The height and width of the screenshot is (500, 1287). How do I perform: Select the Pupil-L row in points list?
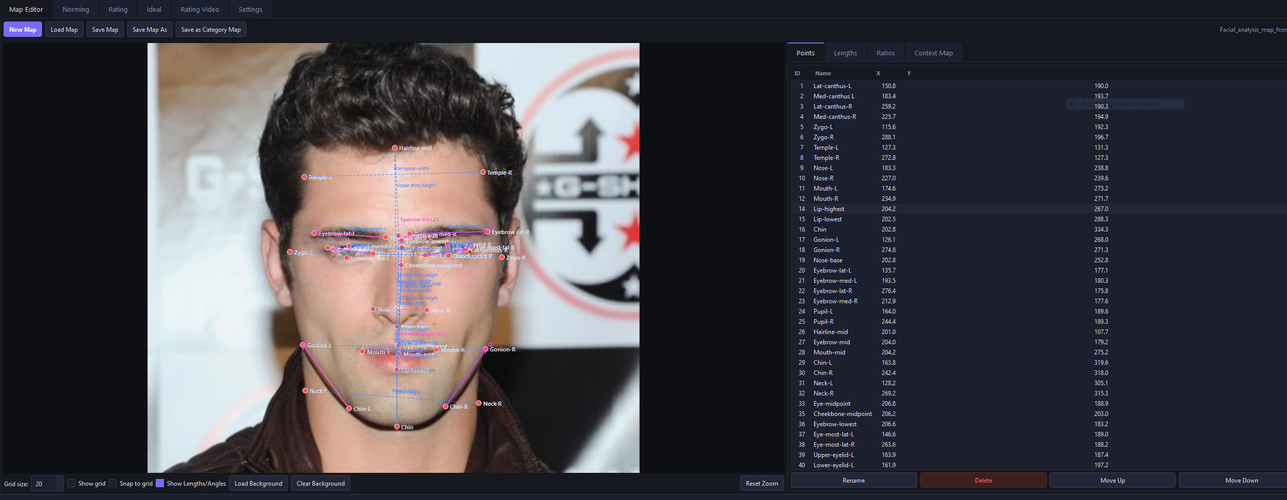pyautogui.click(x=1038, y=311)
